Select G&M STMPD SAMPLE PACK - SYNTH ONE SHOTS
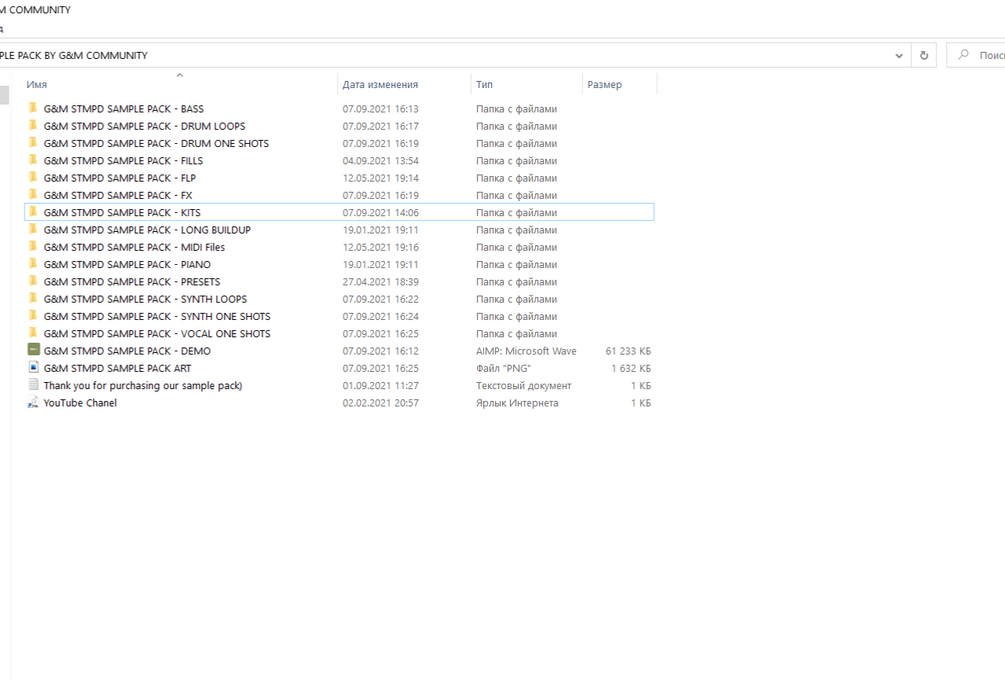Screen dimensions: 1005x680 pyautogui.click(x=157, y=317)
